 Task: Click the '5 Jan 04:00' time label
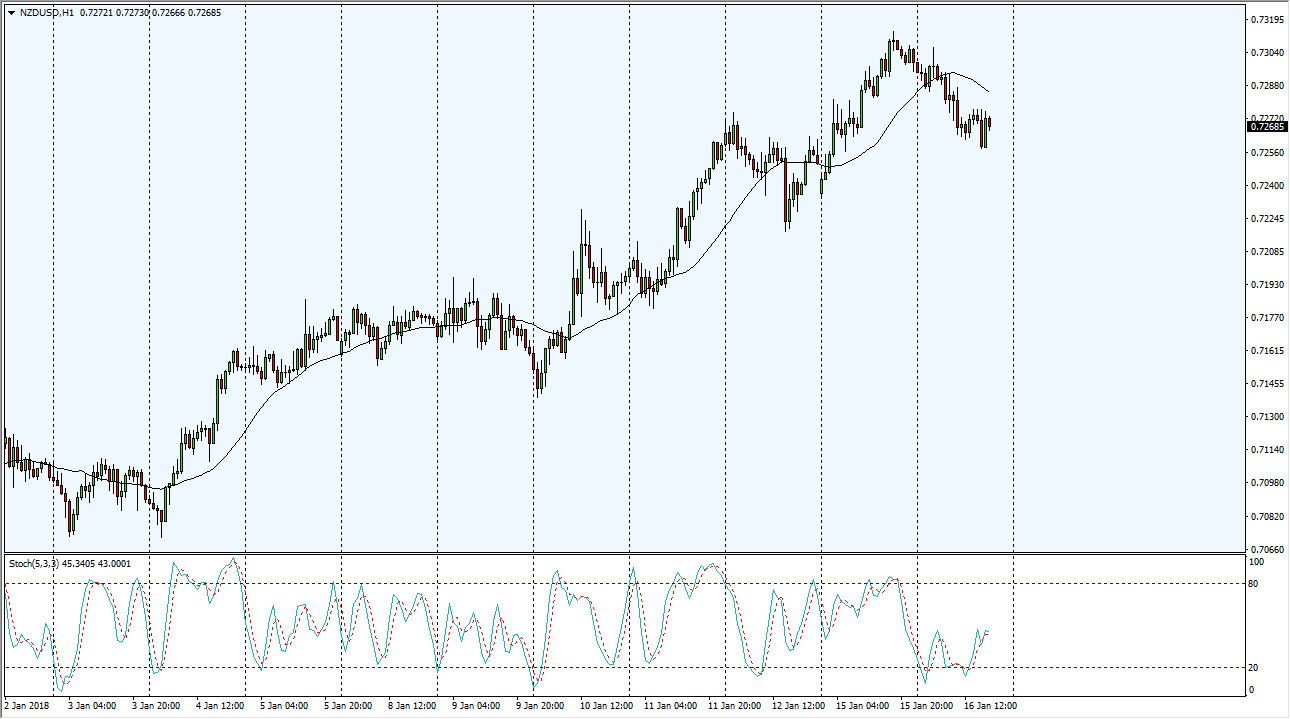coord(283,706)
